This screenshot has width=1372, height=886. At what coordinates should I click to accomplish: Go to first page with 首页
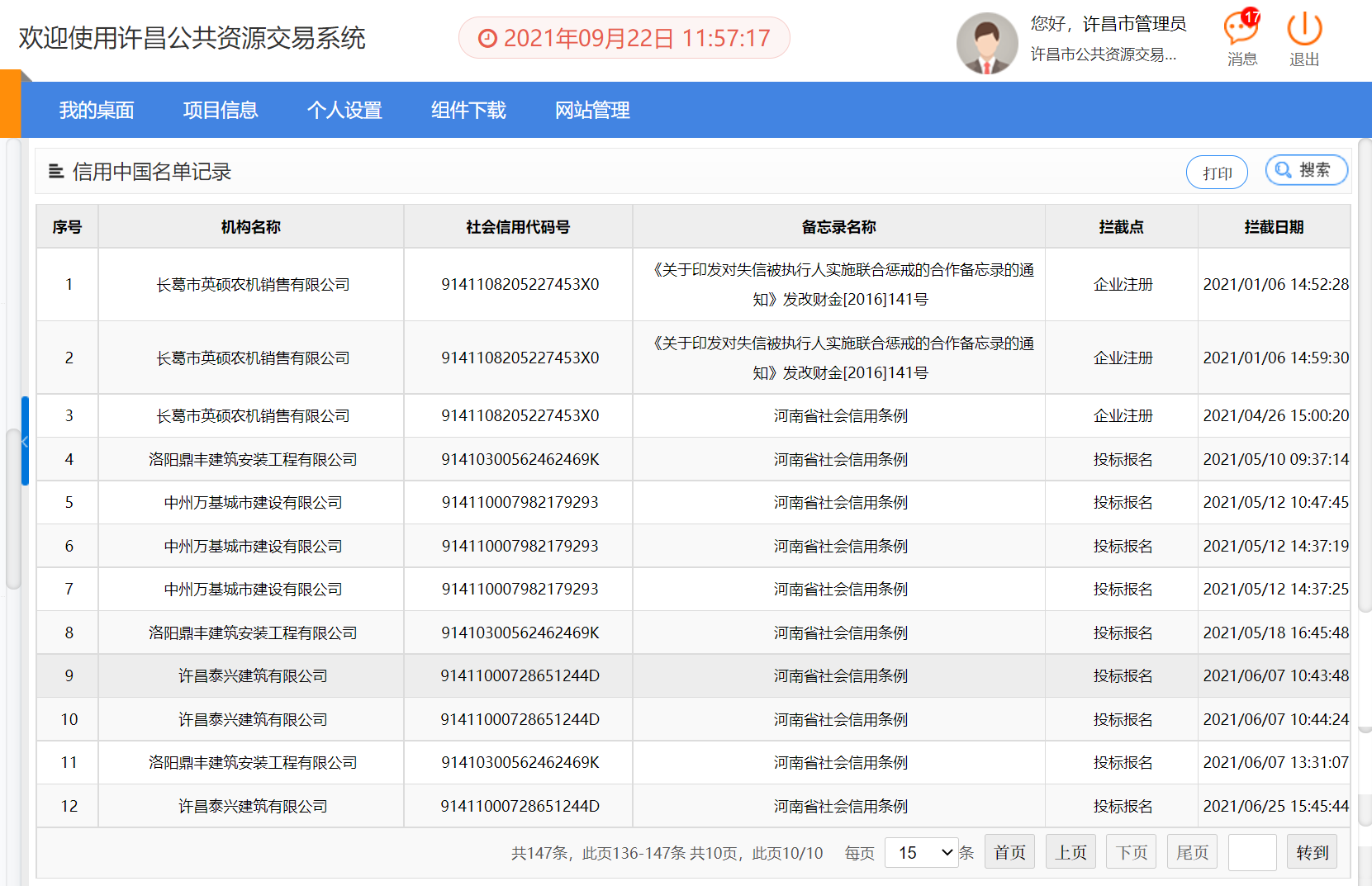pyautogui.click(x=1009, y=852)
